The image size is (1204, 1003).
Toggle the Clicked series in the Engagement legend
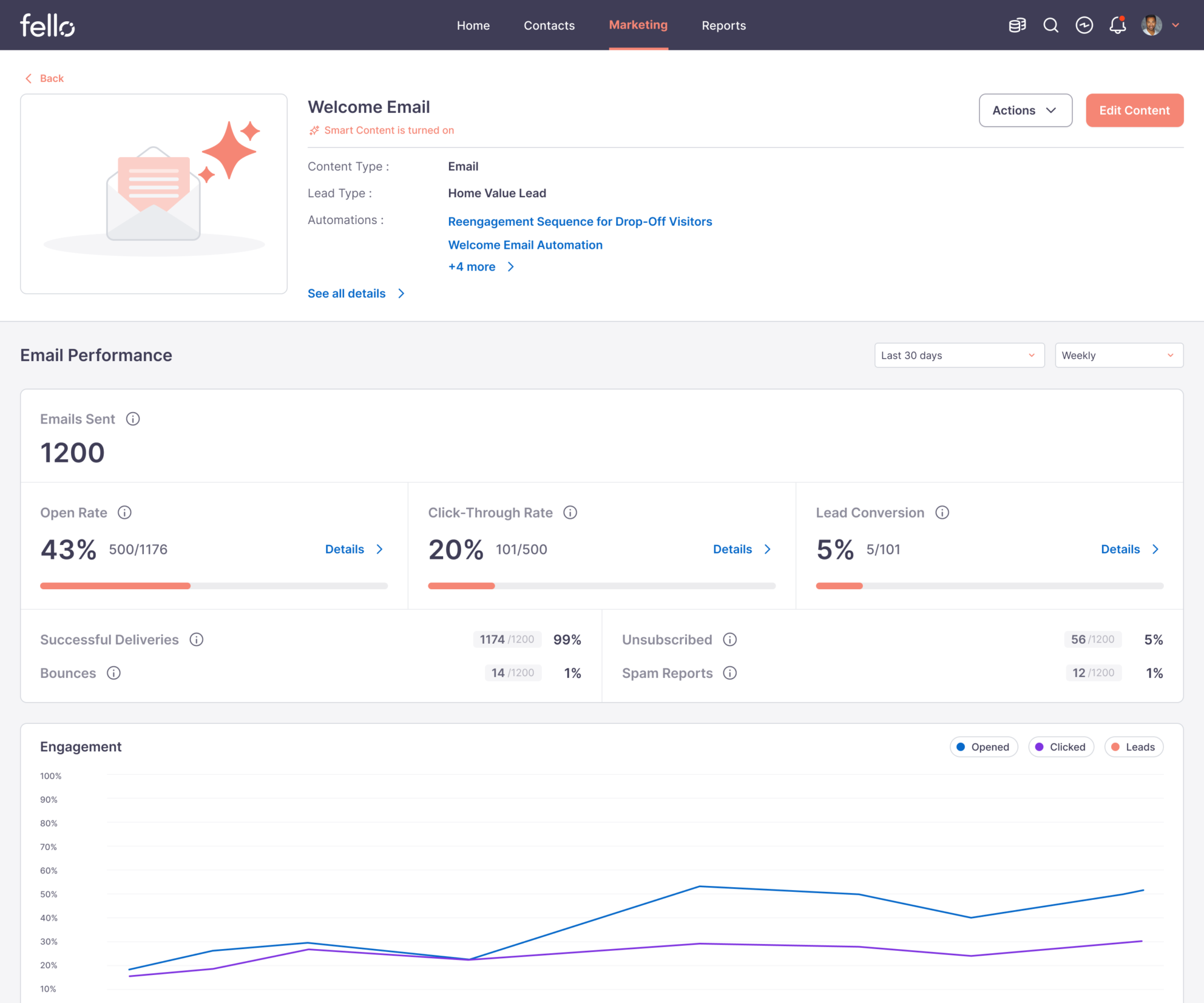coord(1060,747)
